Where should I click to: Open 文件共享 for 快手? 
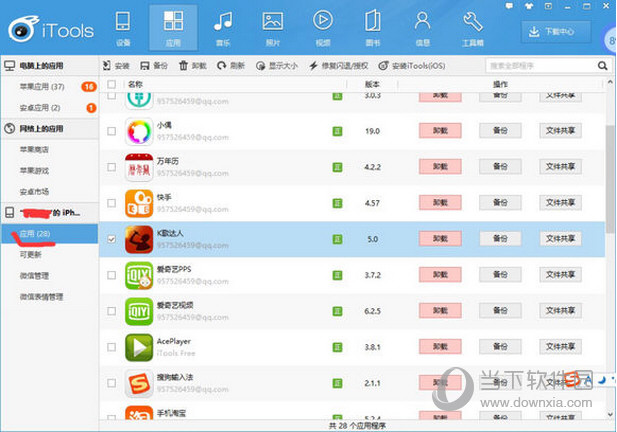point(560,203)
